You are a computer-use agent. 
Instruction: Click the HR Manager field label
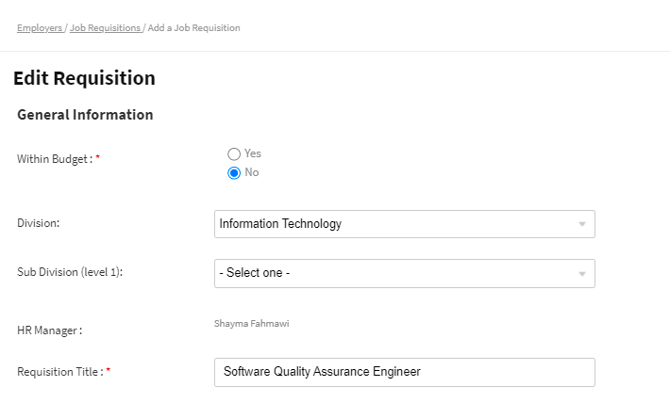pos(49,330)
